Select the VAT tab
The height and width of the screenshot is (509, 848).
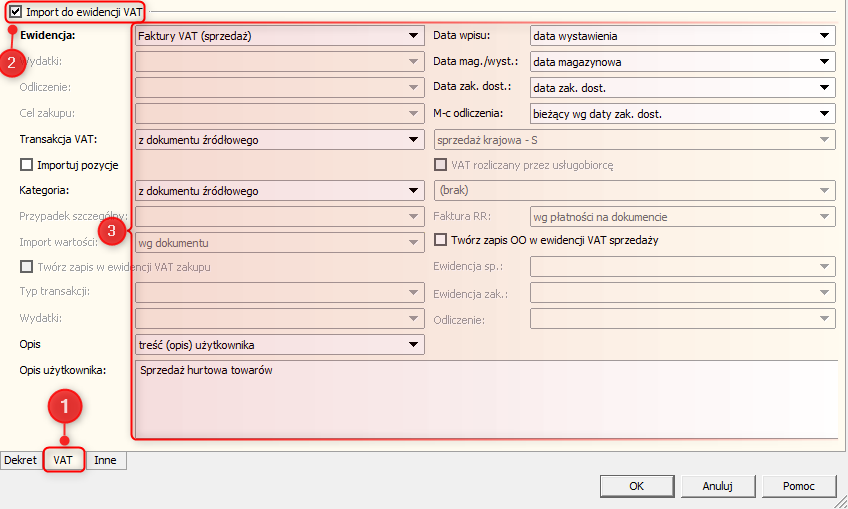coord(63,460)
